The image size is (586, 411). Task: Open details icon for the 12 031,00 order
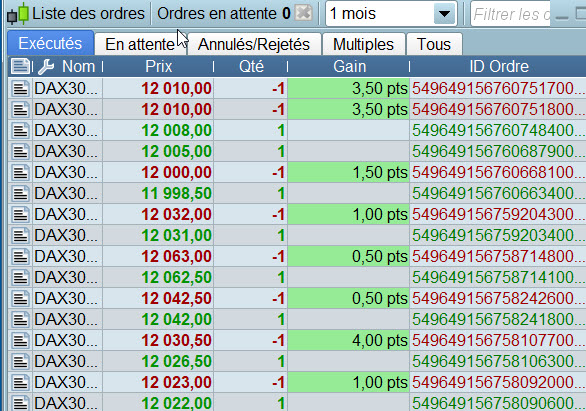pos(20,235)
